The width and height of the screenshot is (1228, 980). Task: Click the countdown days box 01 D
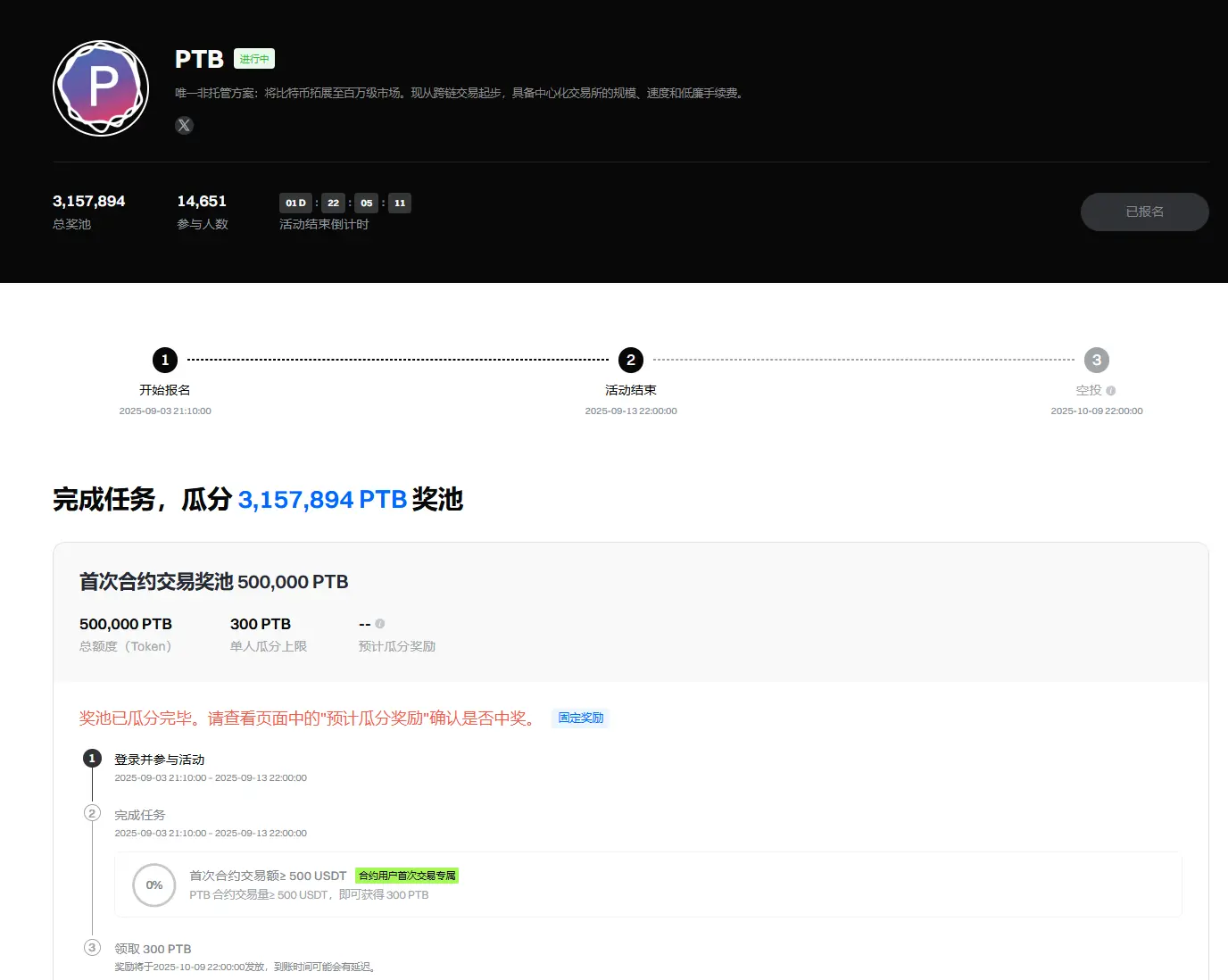[295, 203]
